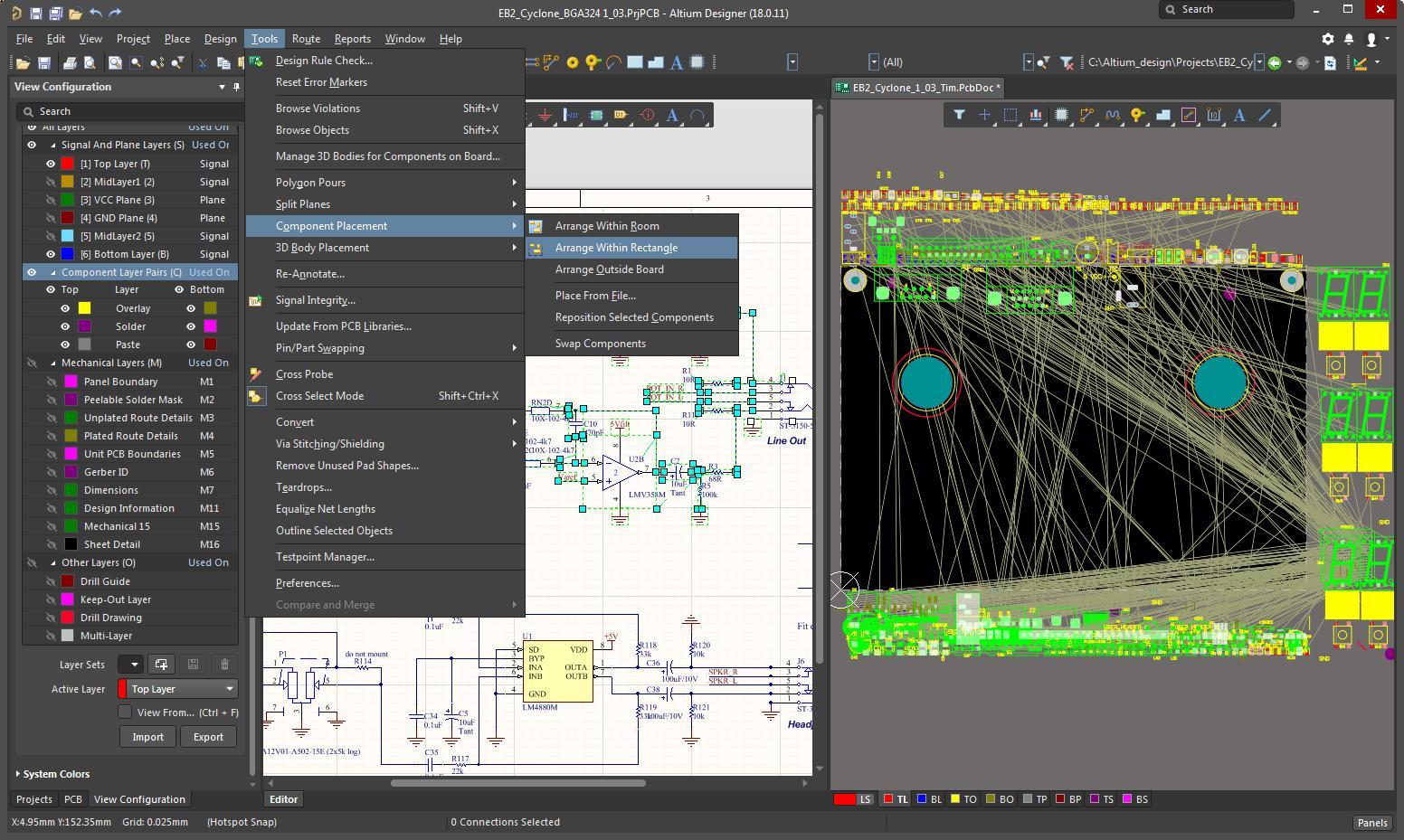Select the Place Via tool in PCB bar

pyautogui.click(x=1137, y=115)
